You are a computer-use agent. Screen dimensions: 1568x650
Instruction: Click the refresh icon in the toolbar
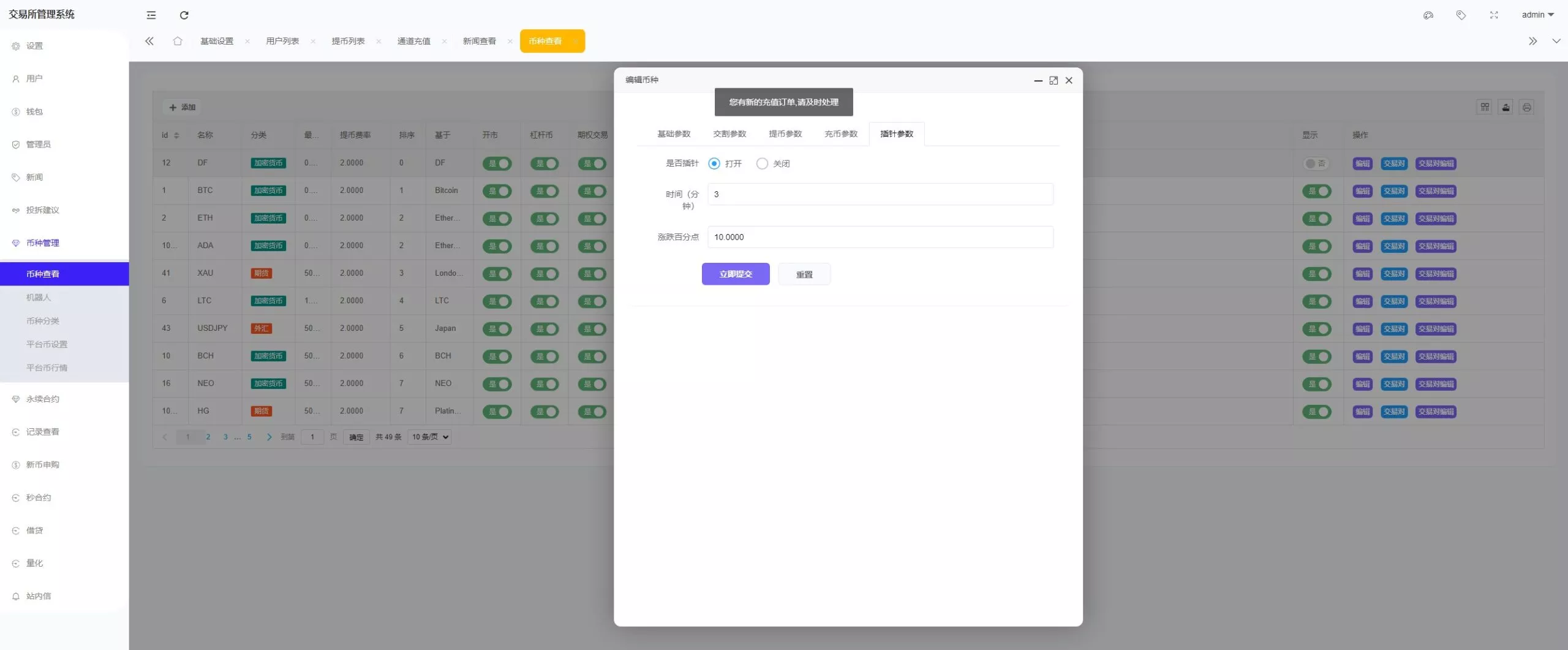click(x=184, y=15)
